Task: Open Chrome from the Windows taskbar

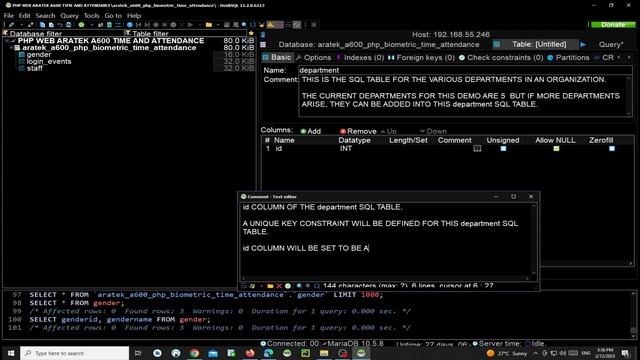Action: click(195, 353)
